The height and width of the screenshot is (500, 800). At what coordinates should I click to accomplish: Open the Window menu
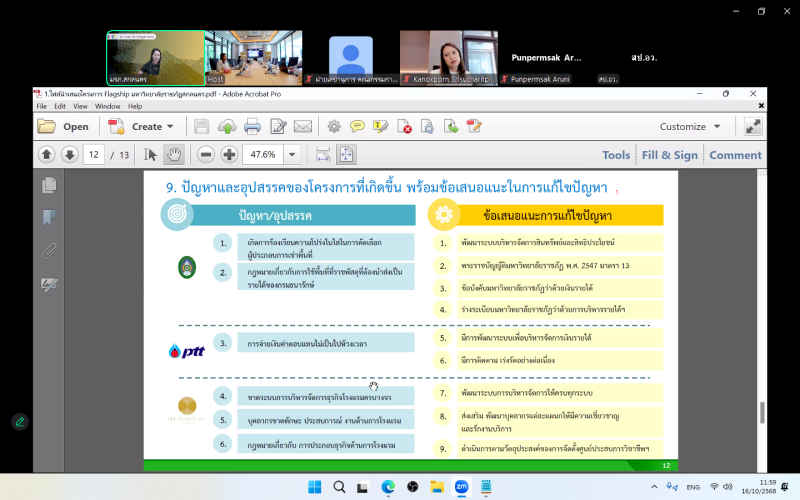click(107, 106)
